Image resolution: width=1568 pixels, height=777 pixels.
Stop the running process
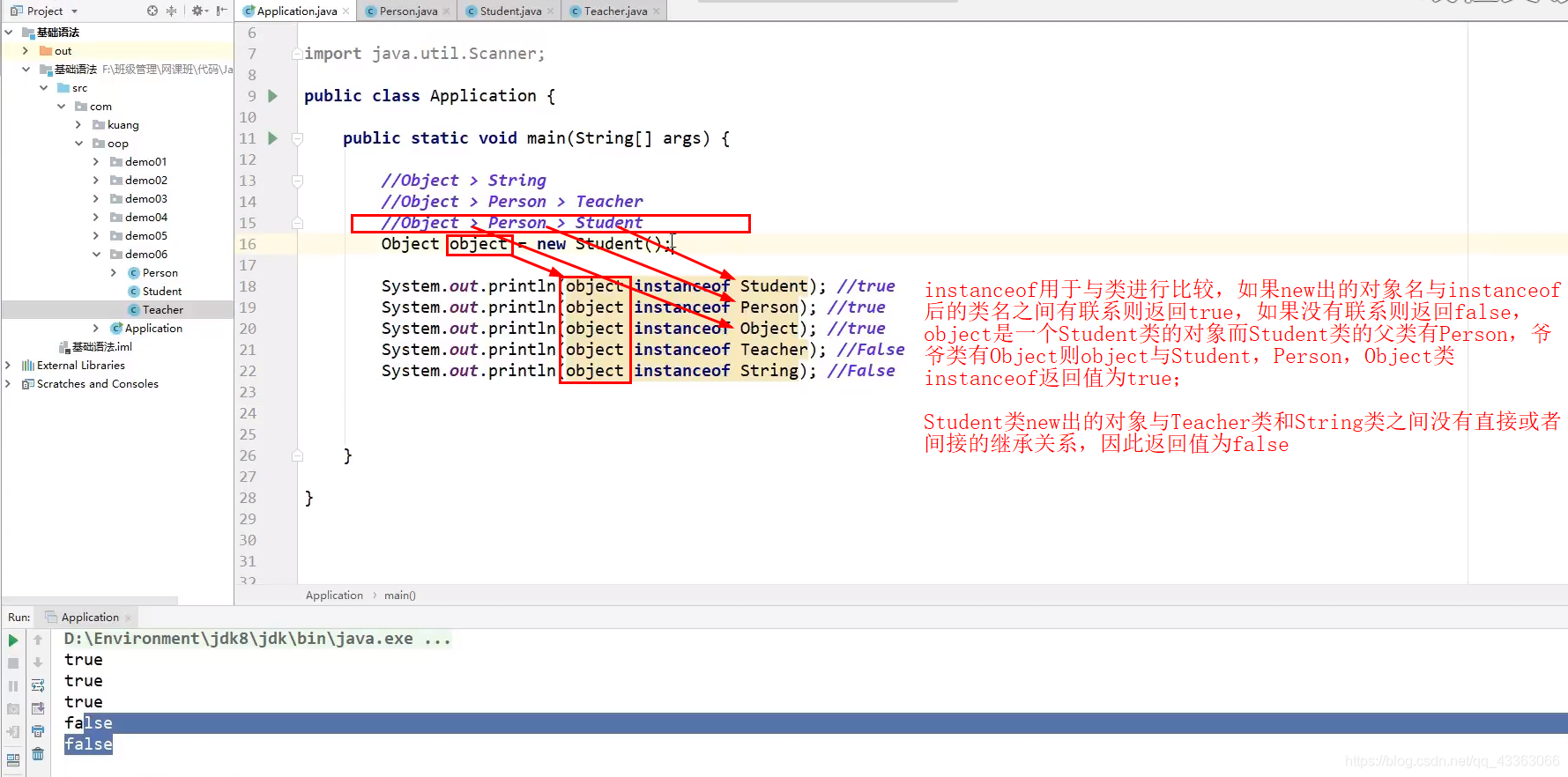(x=13, y=663)
